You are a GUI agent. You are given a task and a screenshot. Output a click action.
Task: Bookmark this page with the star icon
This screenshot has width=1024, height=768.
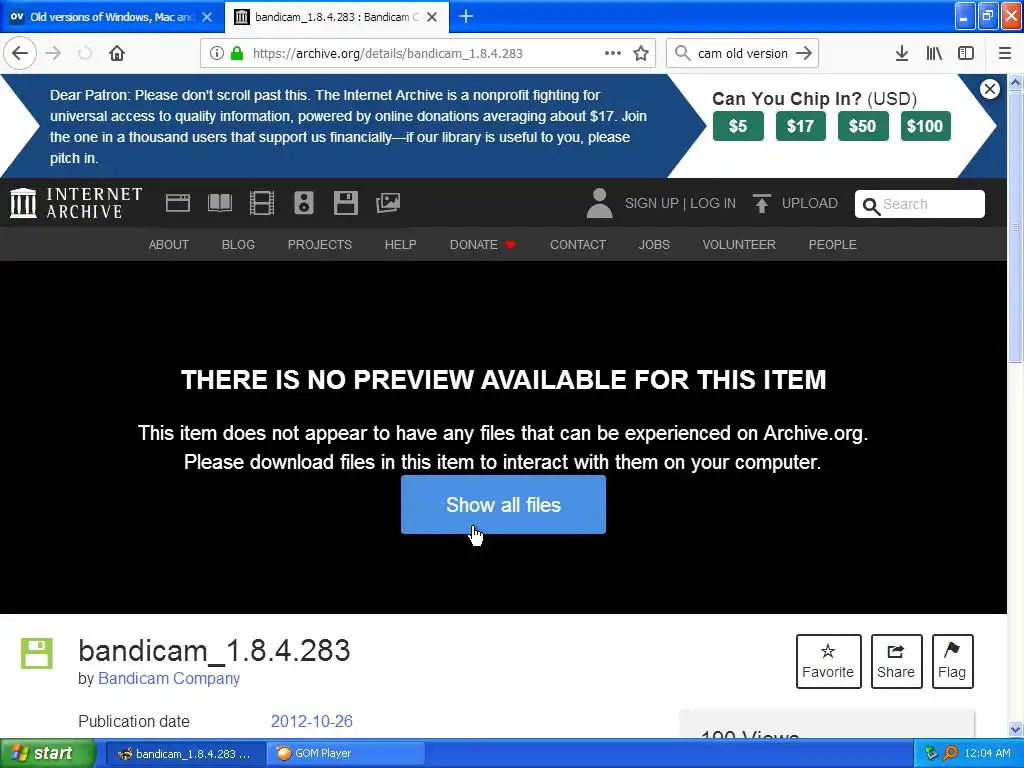click(641, 54)
